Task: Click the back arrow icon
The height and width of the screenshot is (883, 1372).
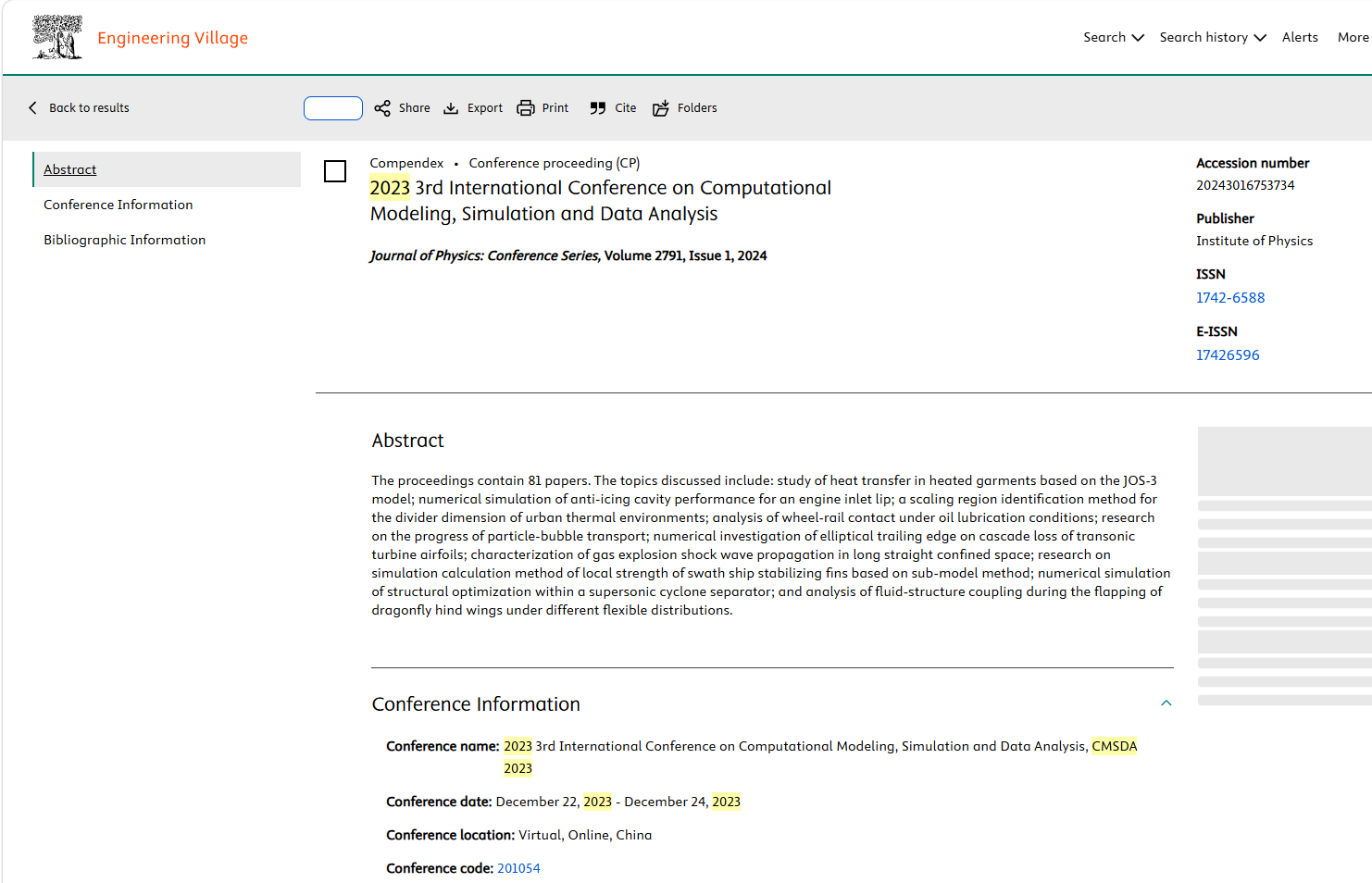Action: pyautogui.click(x=32, y=107)
